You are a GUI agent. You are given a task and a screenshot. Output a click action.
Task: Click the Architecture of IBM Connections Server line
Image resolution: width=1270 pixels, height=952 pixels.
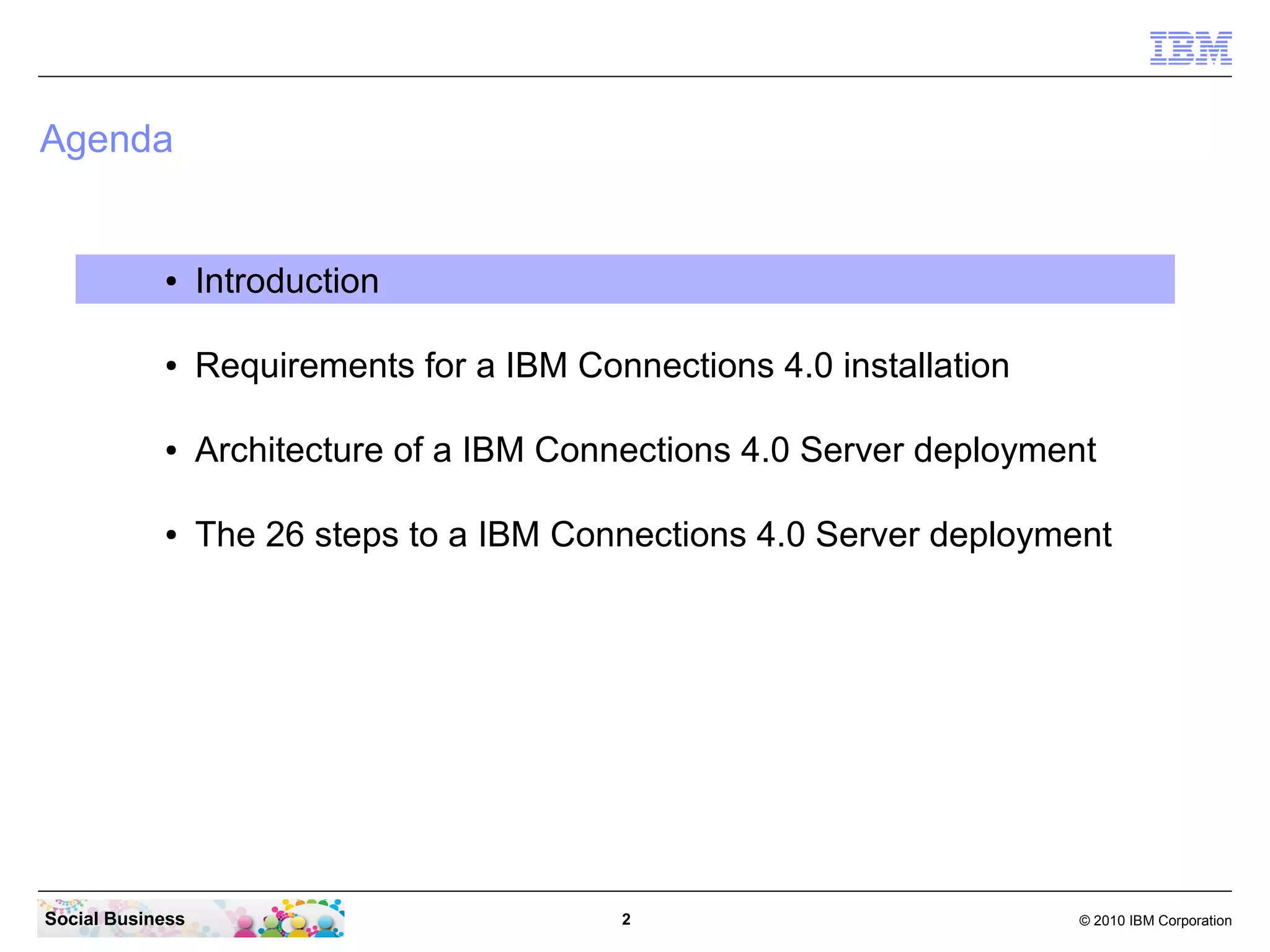point(645,450)
